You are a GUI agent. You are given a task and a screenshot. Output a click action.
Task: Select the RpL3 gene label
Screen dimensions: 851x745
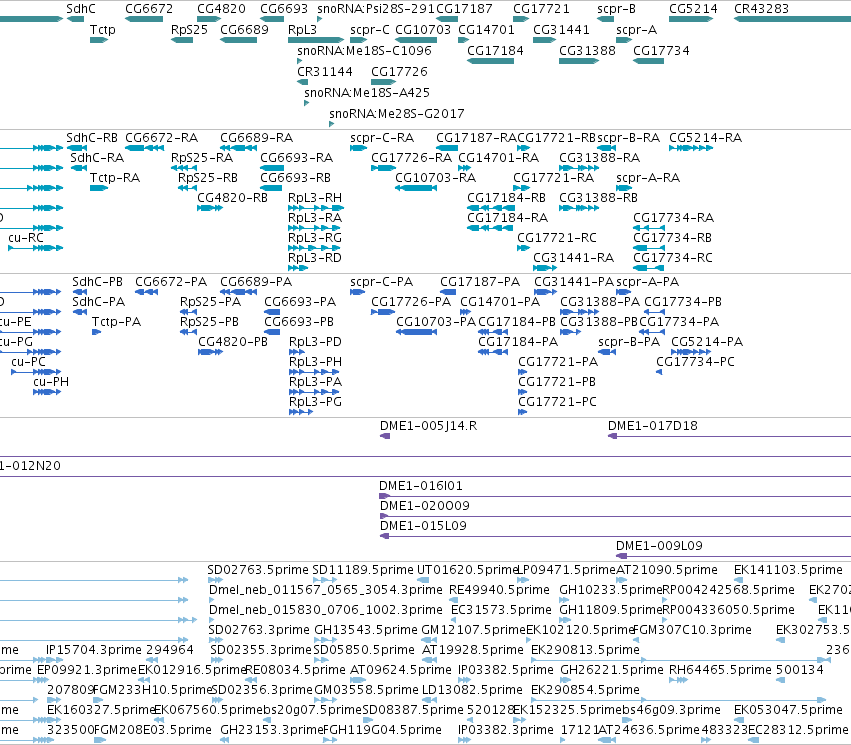[302, 30]
